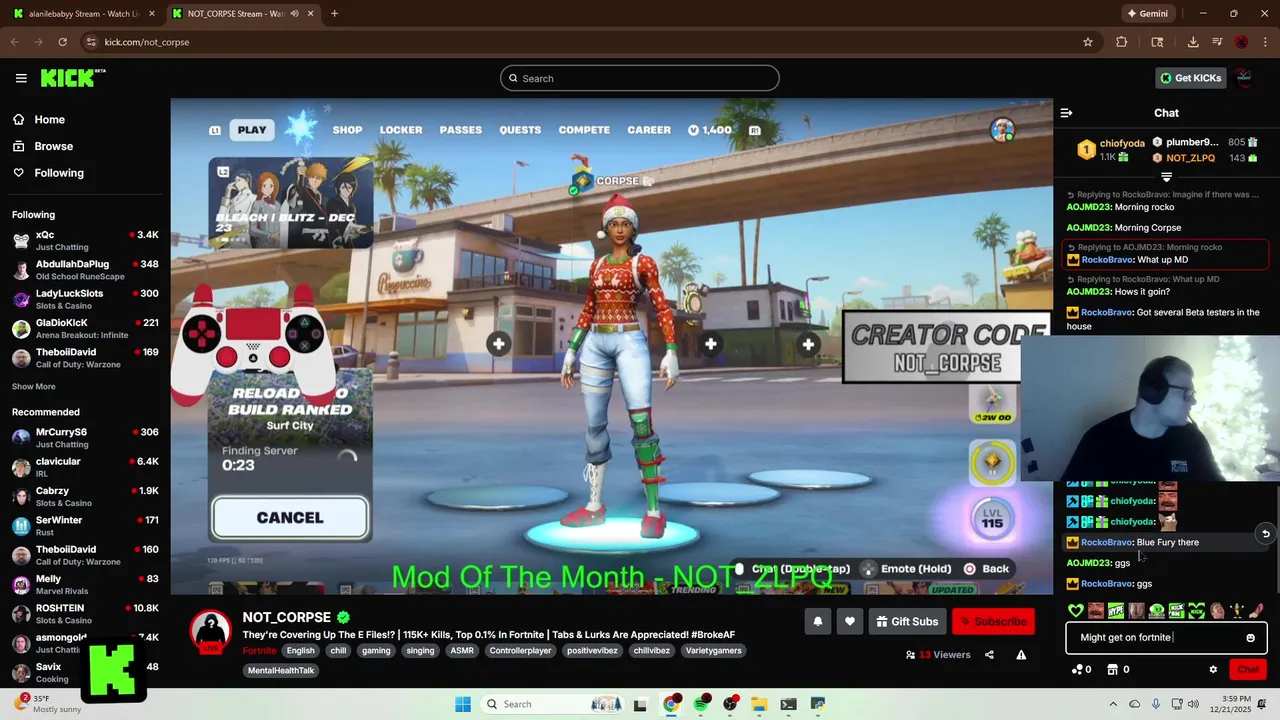
Task: Open ROSHTEIN recommended channel
Action: coord(85,613)
